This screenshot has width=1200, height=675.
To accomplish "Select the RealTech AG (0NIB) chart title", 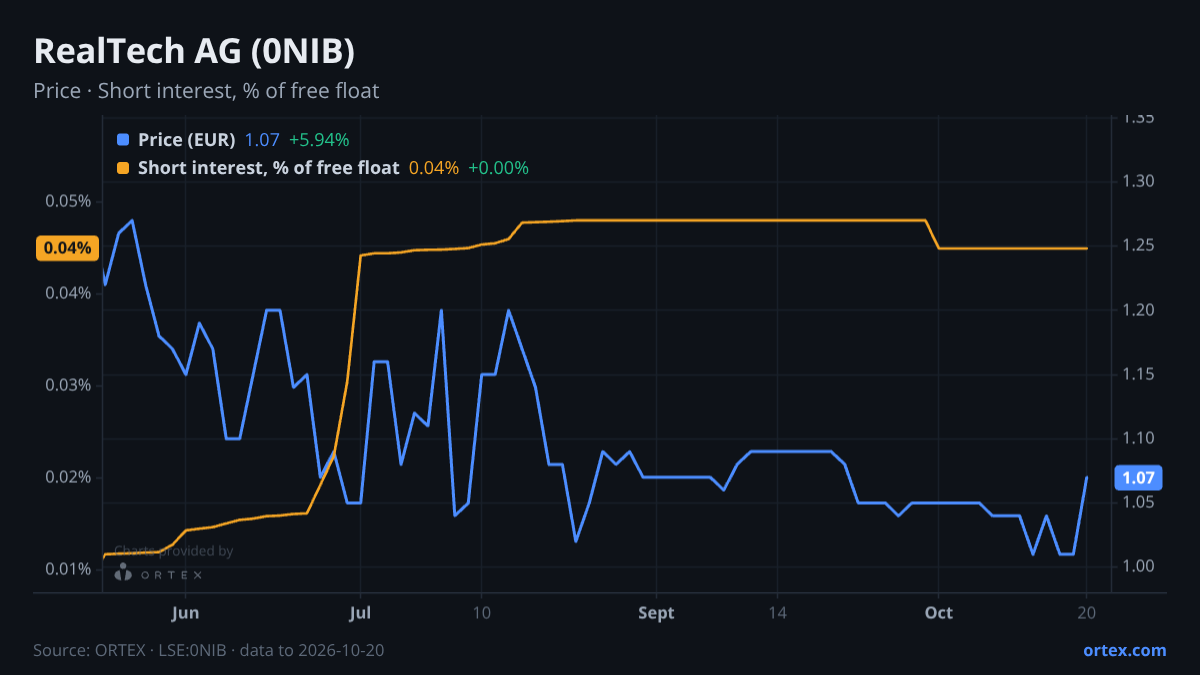I will (x=194, y=51).
